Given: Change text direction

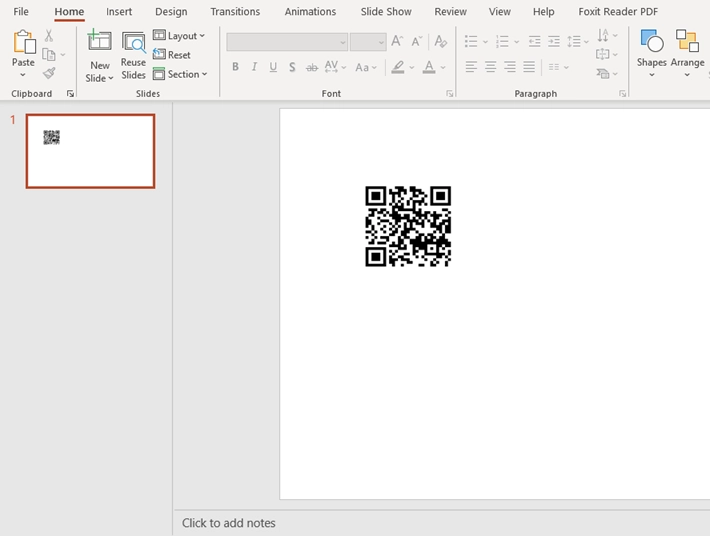Looking at the screenshot, I should [607, 35].
